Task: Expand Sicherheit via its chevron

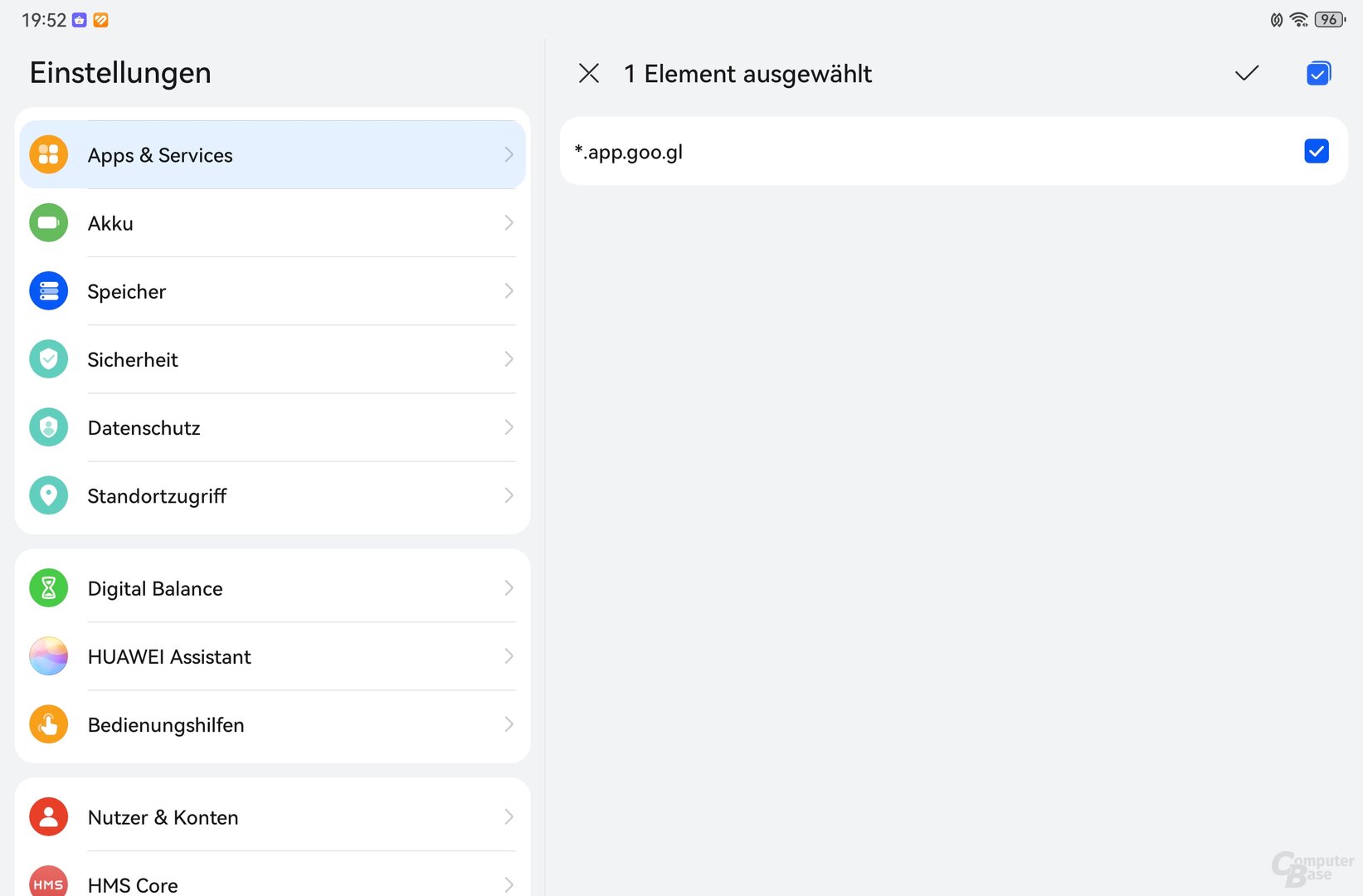Action: point(509,358)
